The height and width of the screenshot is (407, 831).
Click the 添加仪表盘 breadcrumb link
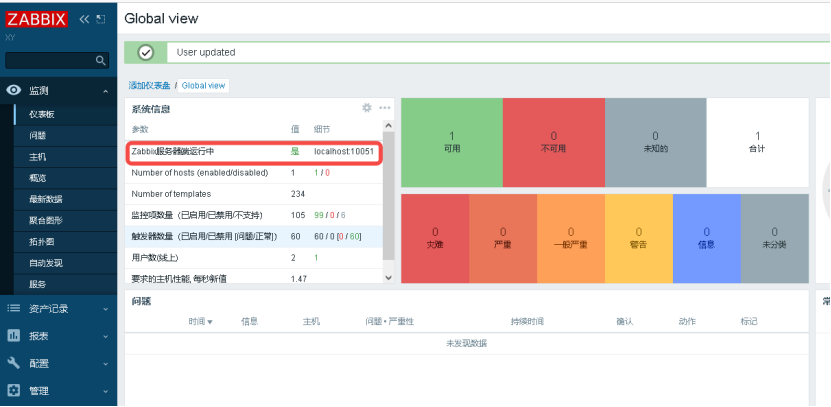(149, 85)
